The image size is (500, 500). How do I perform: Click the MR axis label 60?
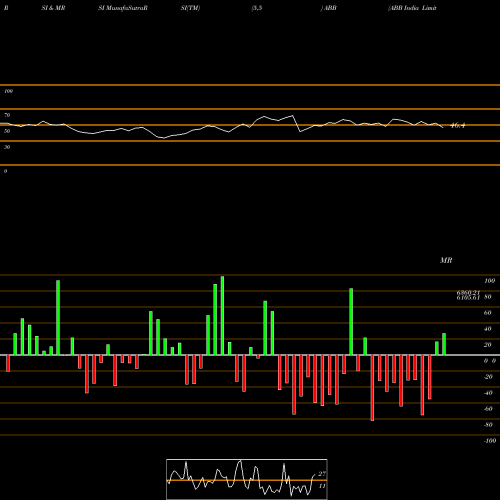coord(487,313)
